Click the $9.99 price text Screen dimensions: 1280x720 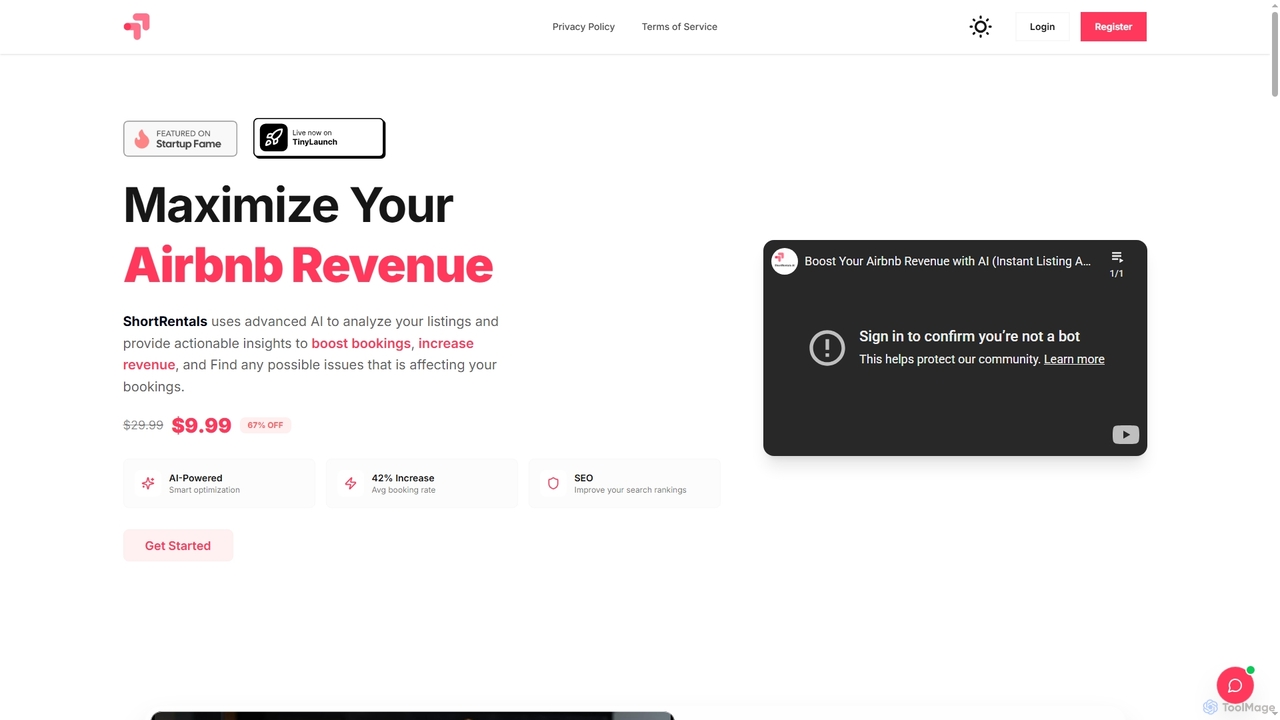point(201,425)
